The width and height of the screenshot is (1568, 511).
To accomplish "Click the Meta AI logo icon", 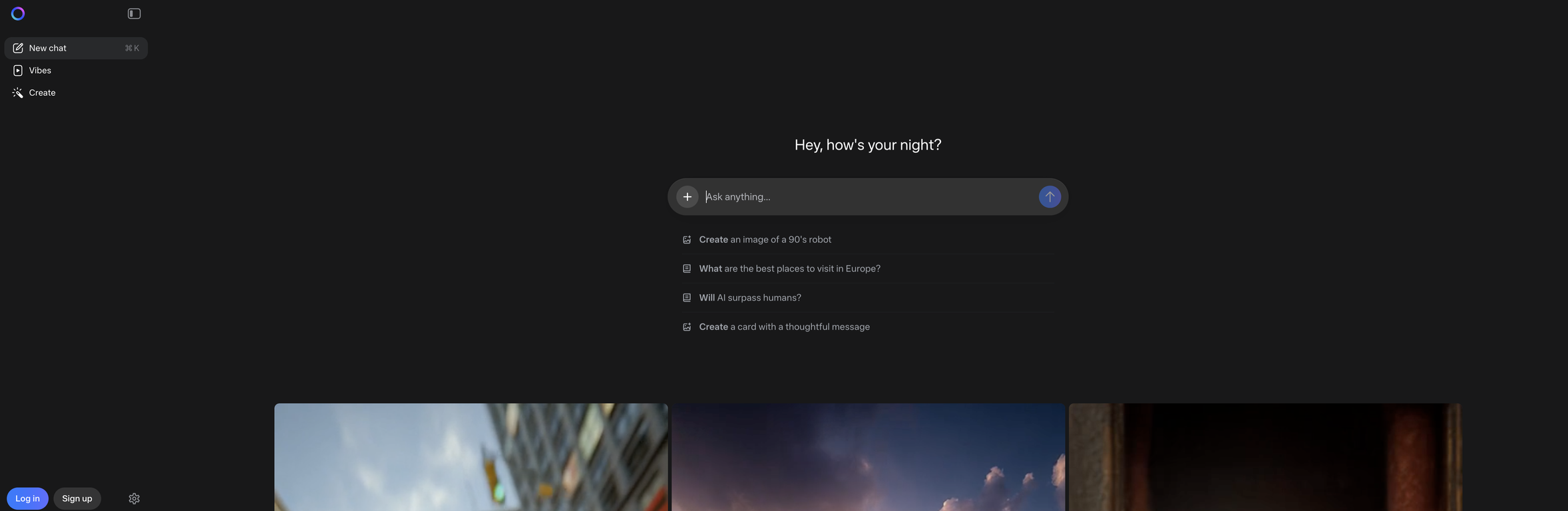I will (x=18, y=13).
